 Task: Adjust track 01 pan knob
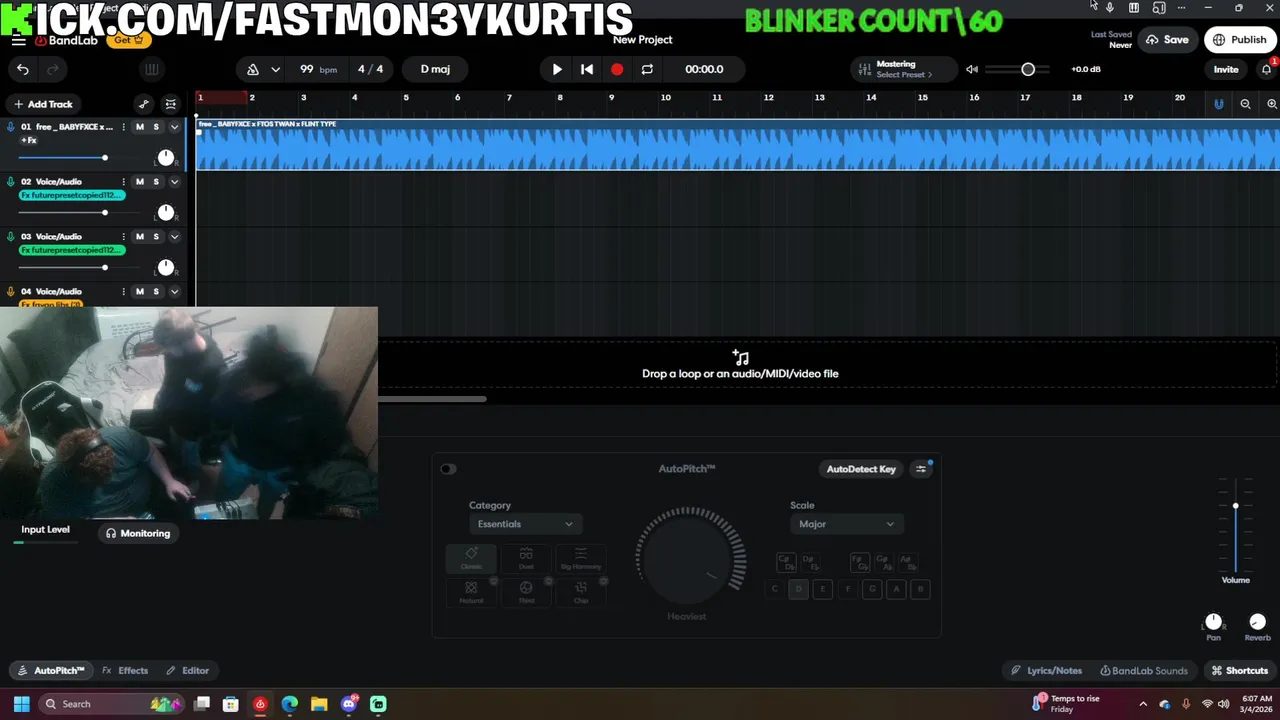coord(166,158)
